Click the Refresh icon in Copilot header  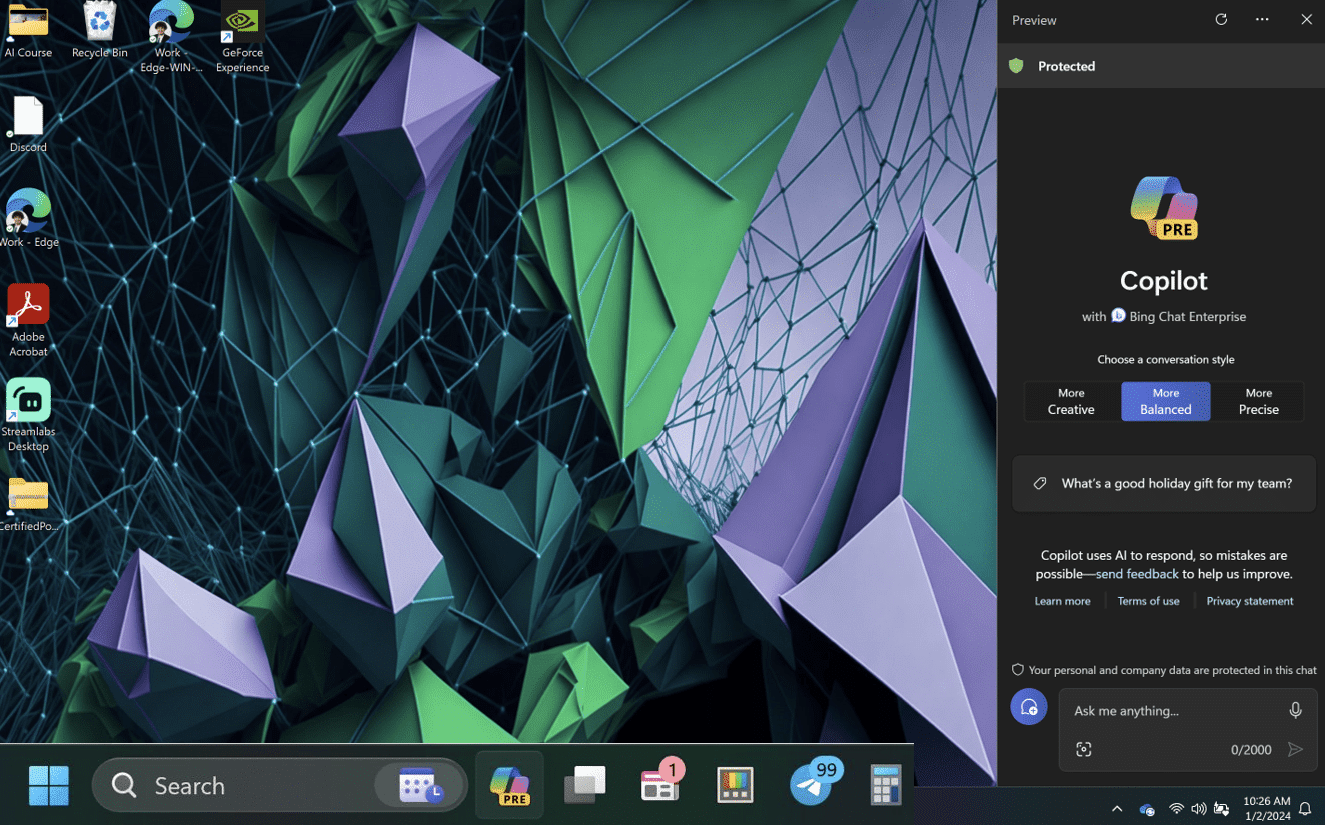[1221, 20]
